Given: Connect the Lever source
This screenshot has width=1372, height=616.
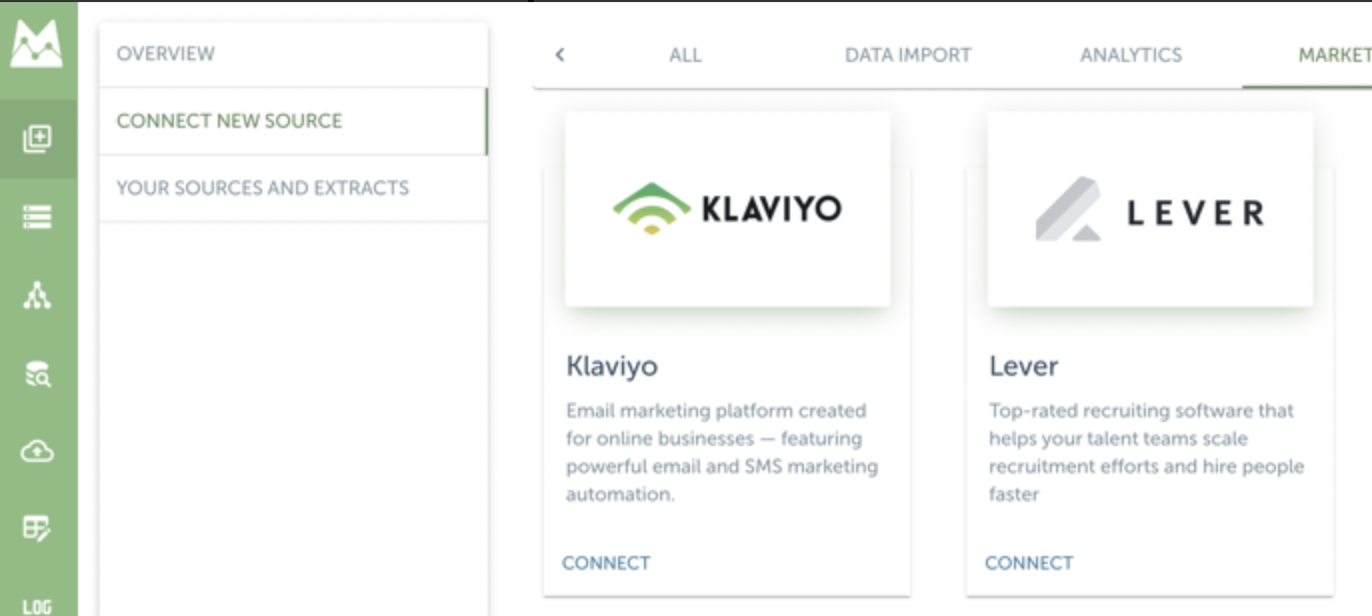Looking at the screenshot, I should click(x=1029, y=563).
